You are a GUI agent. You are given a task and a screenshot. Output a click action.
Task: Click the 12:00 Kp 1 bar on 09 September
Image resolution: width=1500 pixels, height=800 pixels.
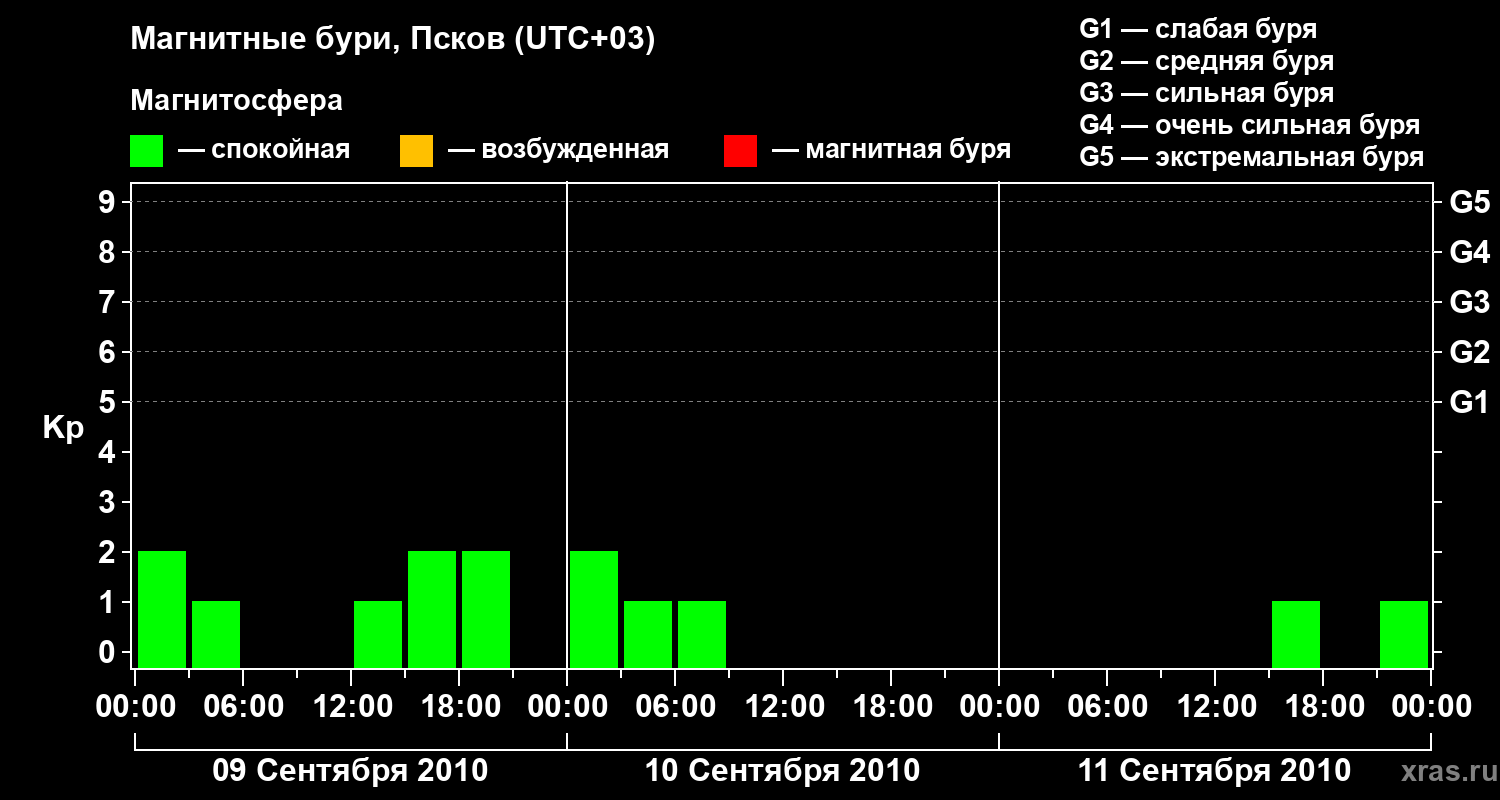point(378,634)
